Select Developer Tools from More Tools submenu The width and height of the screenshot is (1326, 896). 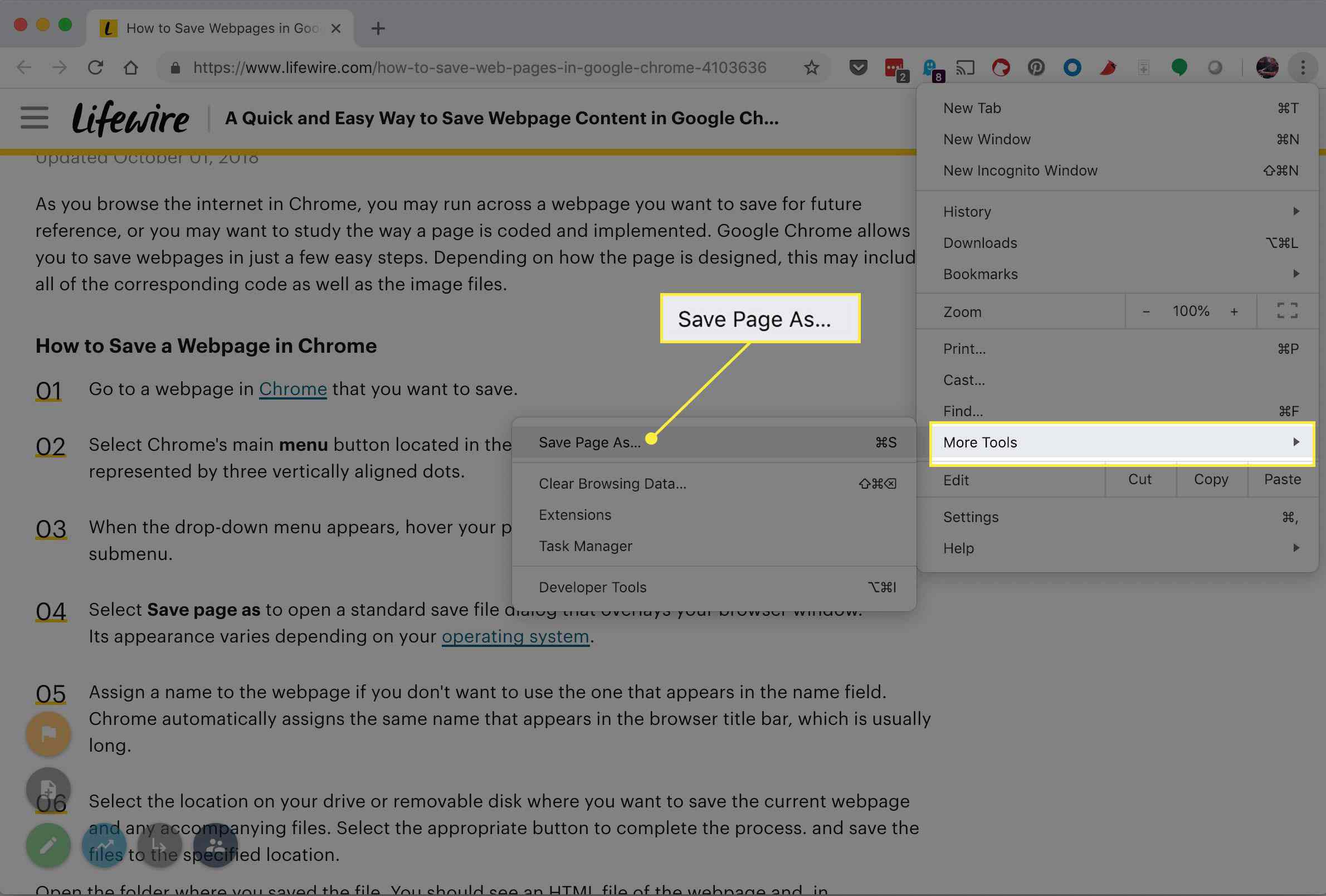tap(592, 588)
